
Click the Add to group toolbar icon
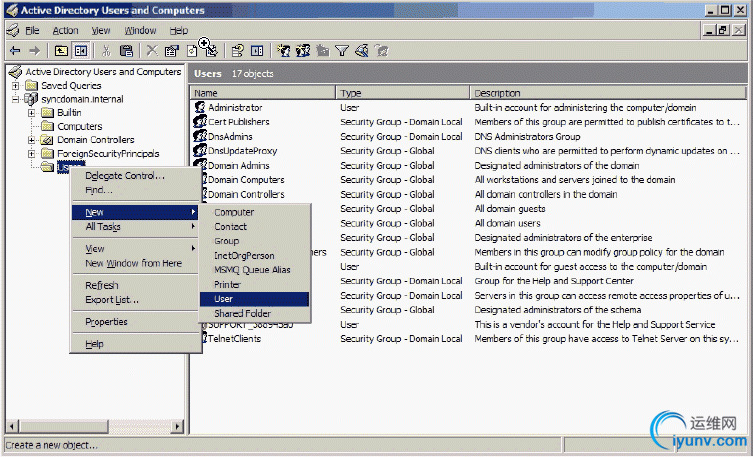point(381,50)
